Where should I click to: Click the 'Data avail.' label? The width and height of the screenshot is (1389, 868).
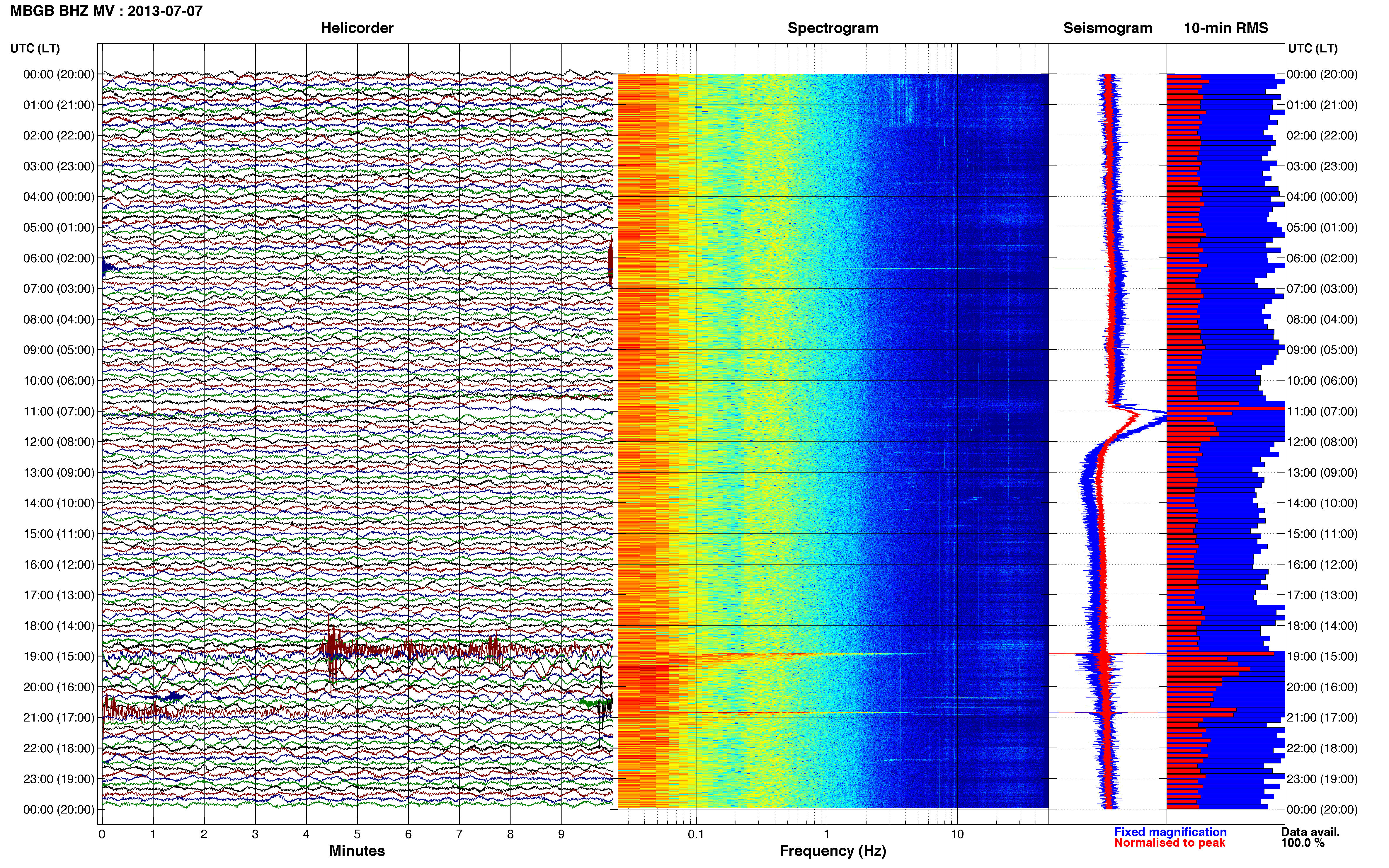click(x=1310, y=832)
